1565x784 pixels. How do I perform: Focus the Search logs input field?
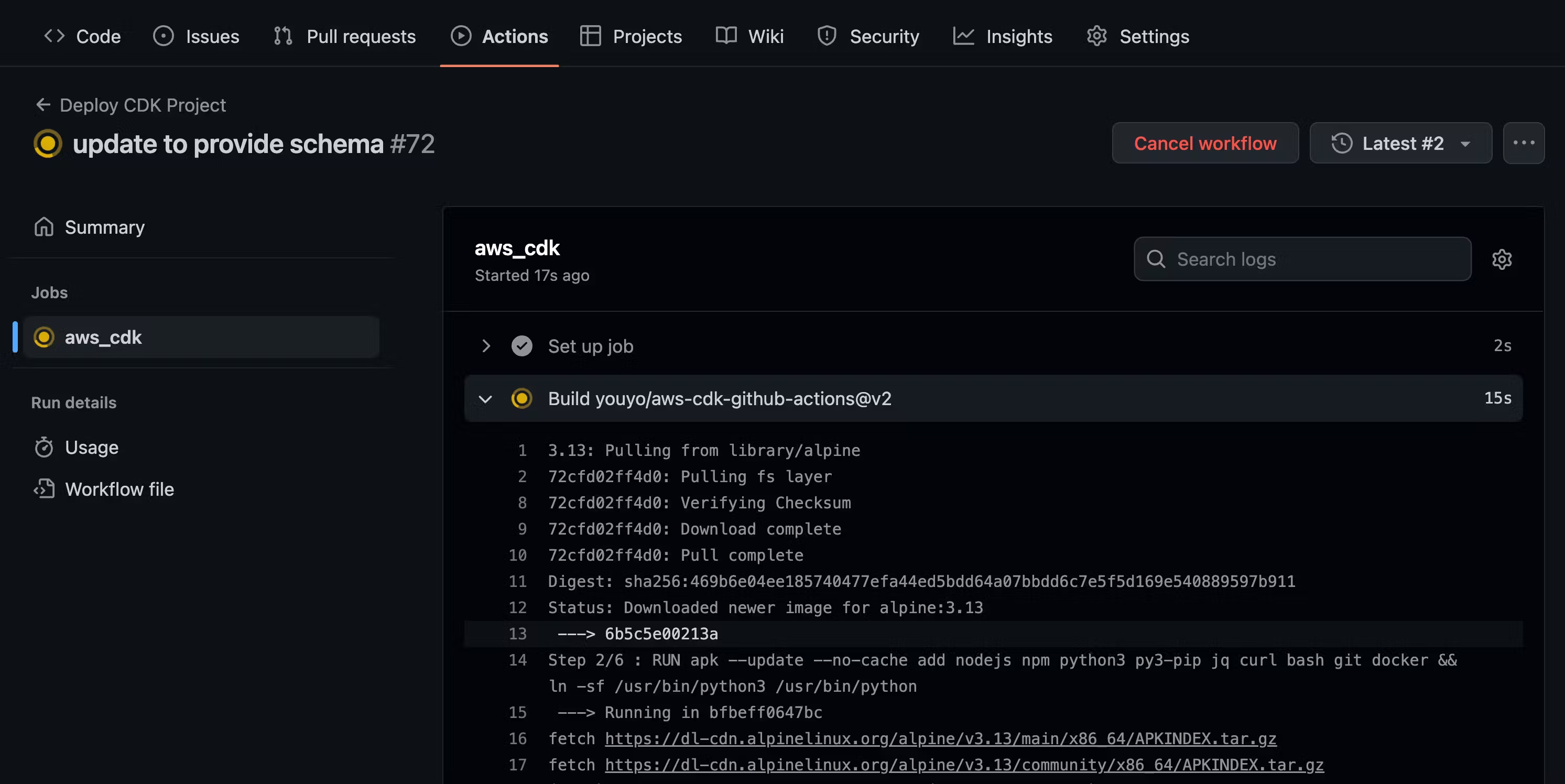[x=1302, y=259]
